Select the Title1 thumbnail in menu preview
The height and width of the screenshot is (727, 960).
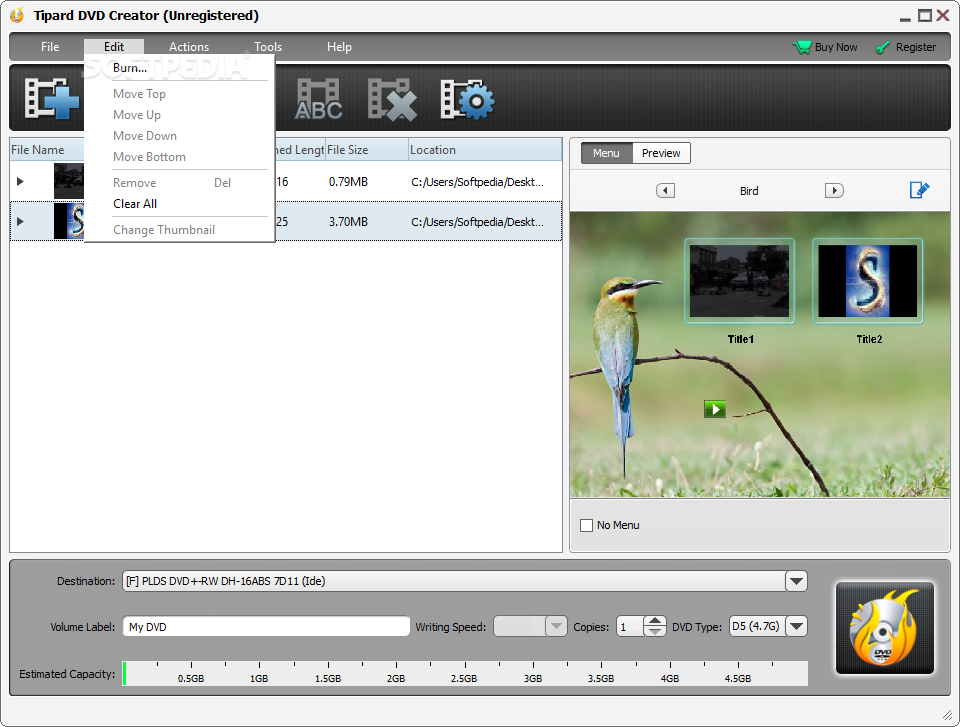[740, 281]
